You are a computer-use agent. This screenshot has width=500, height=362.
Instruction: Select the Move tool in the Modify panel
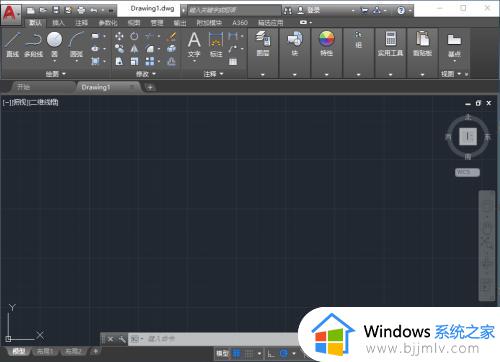[x=119, y=36]
